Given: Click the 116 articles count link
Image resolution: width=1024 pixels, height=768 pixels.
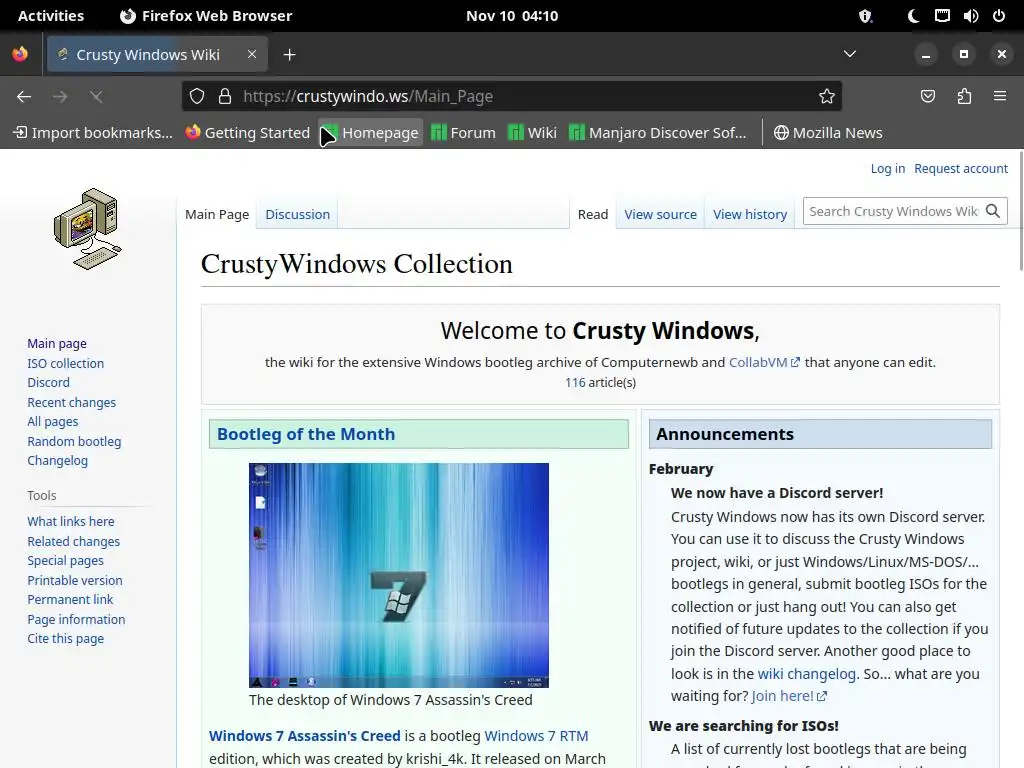Looking at the screenshot, I should [x=575, y=383].
